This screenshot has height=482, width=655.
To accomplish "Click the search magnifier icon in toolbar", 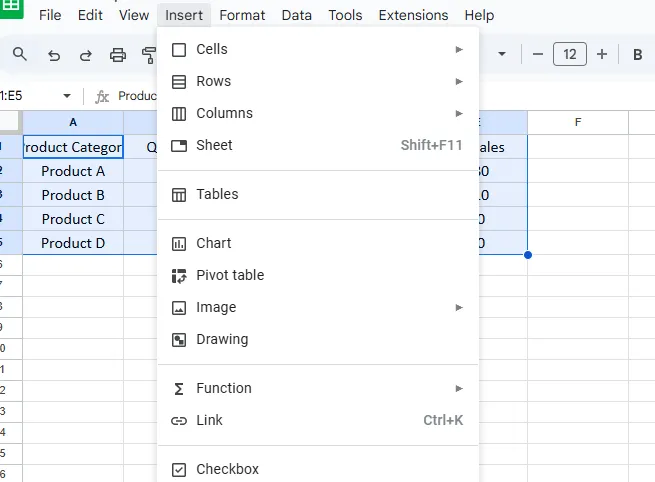I will click(20, 55).
